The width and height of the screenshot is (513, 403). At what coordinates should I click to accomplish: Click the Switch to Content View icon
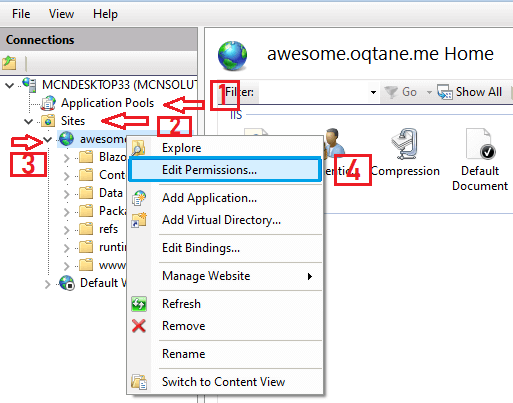pyautogui.click(x=139, y=382)
